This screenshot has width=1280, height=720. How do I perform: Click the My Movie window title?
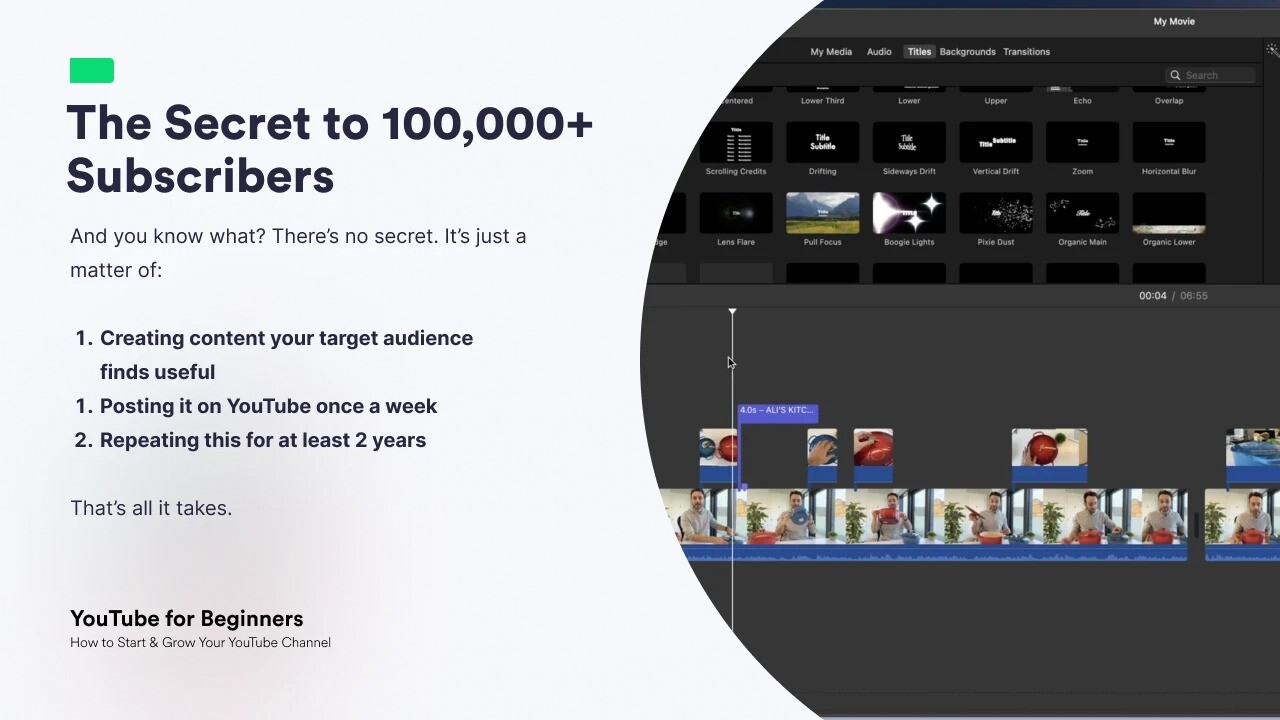(1174, 21)
